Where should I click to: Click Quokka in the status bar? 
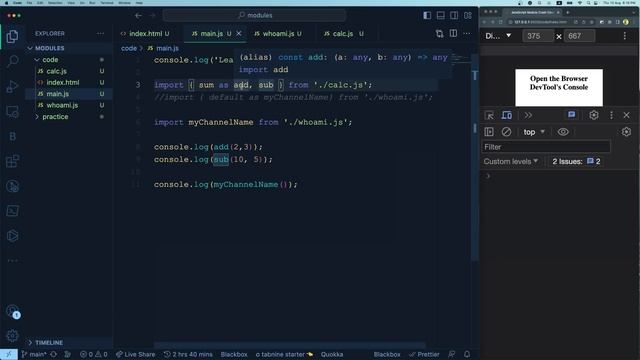(332, 354)
